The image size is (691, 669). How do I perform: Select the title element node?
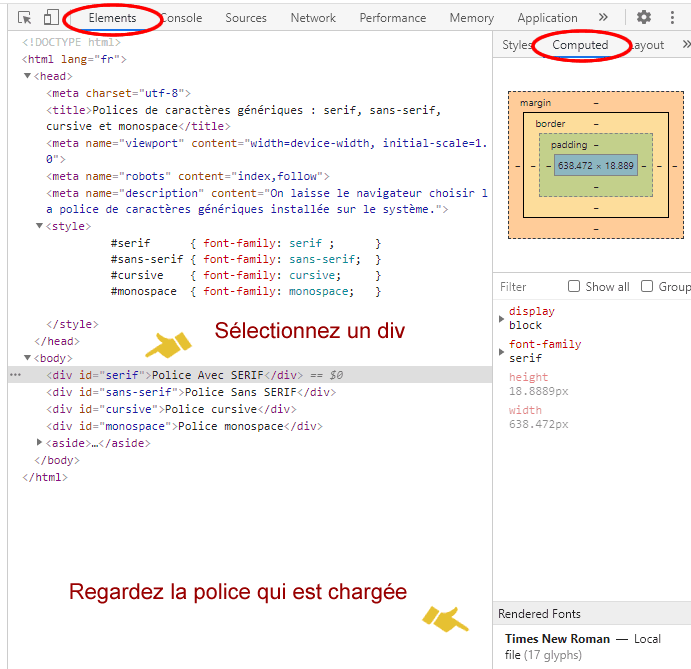tap(244, 118)
